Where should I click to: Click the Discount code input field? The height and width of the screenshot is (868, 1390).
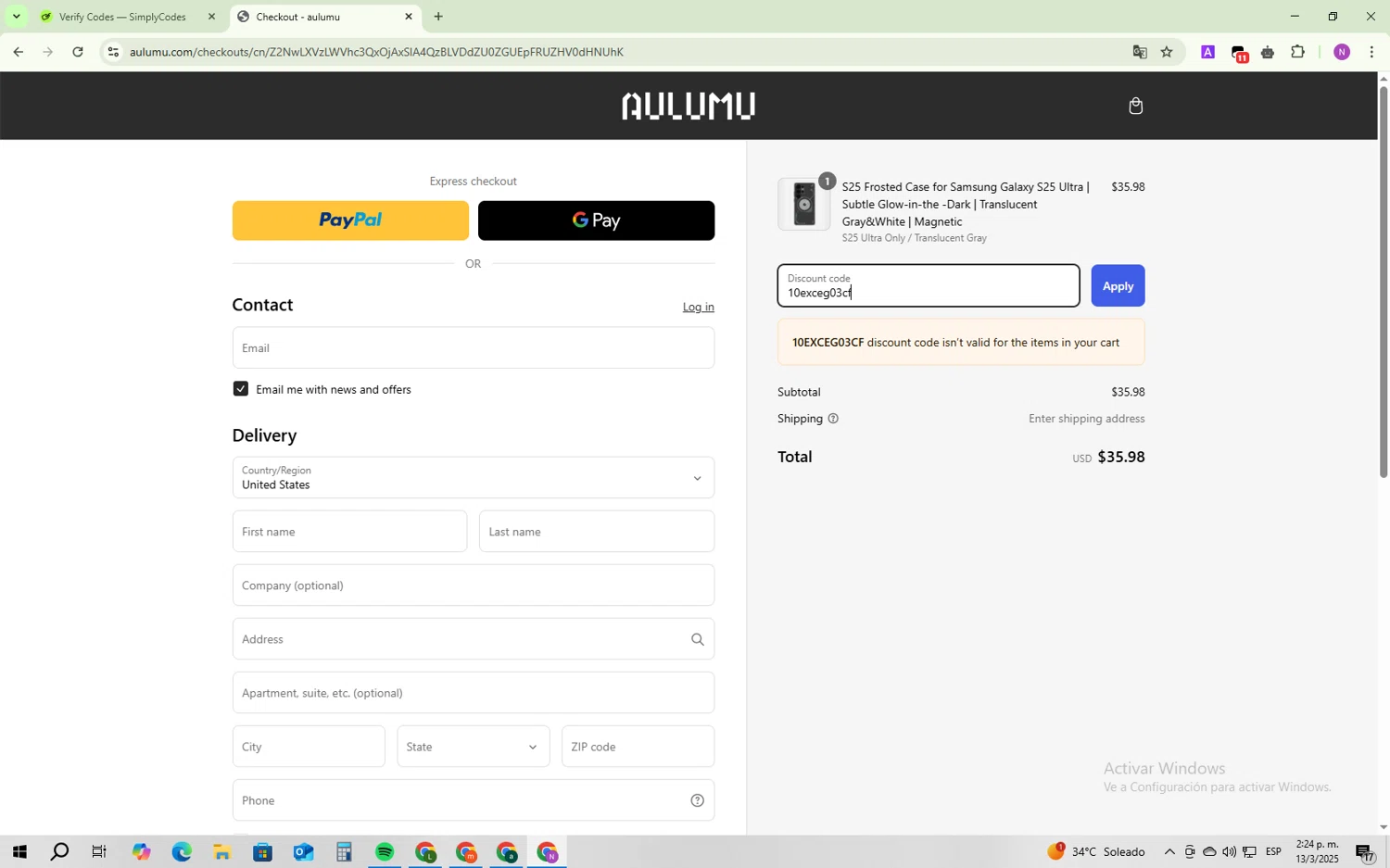click(x=928, y=286)
